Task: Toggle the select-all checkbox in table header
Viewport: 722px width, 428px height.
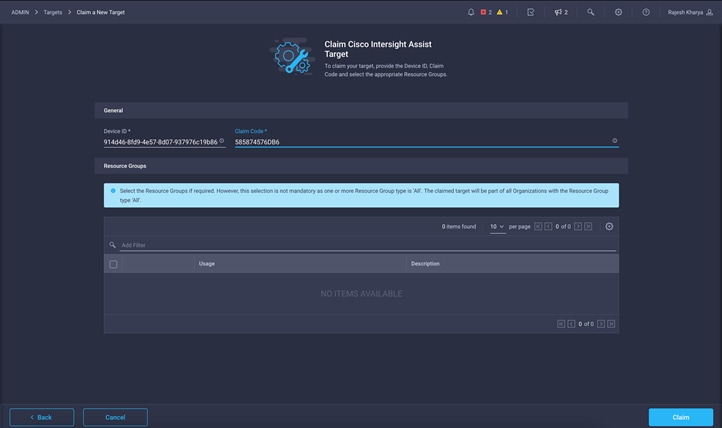Action: (113, 264)
